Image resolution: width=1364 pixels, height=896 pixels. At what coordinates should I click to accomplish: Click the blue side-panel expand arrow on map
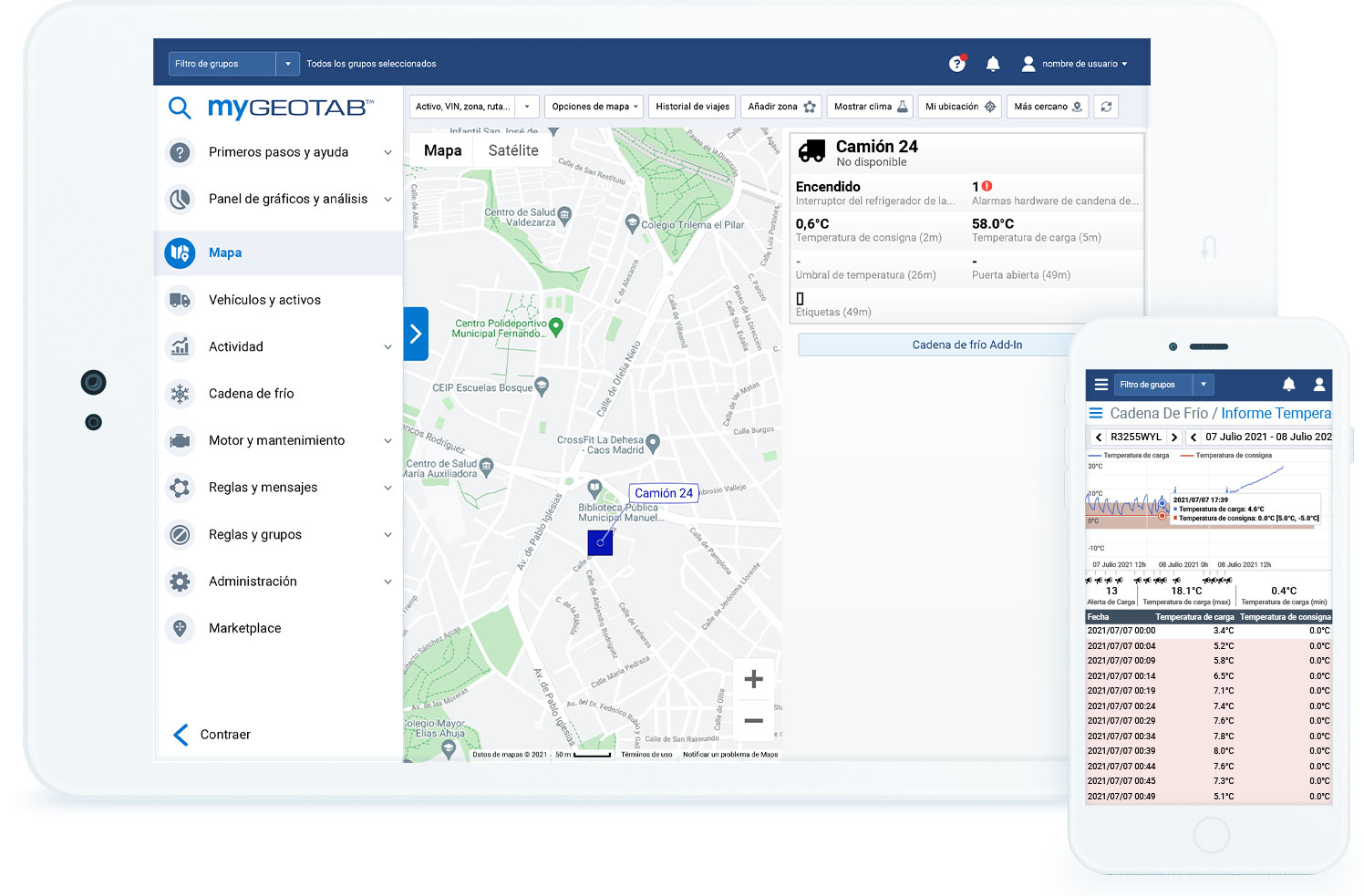tap(416, 334)
